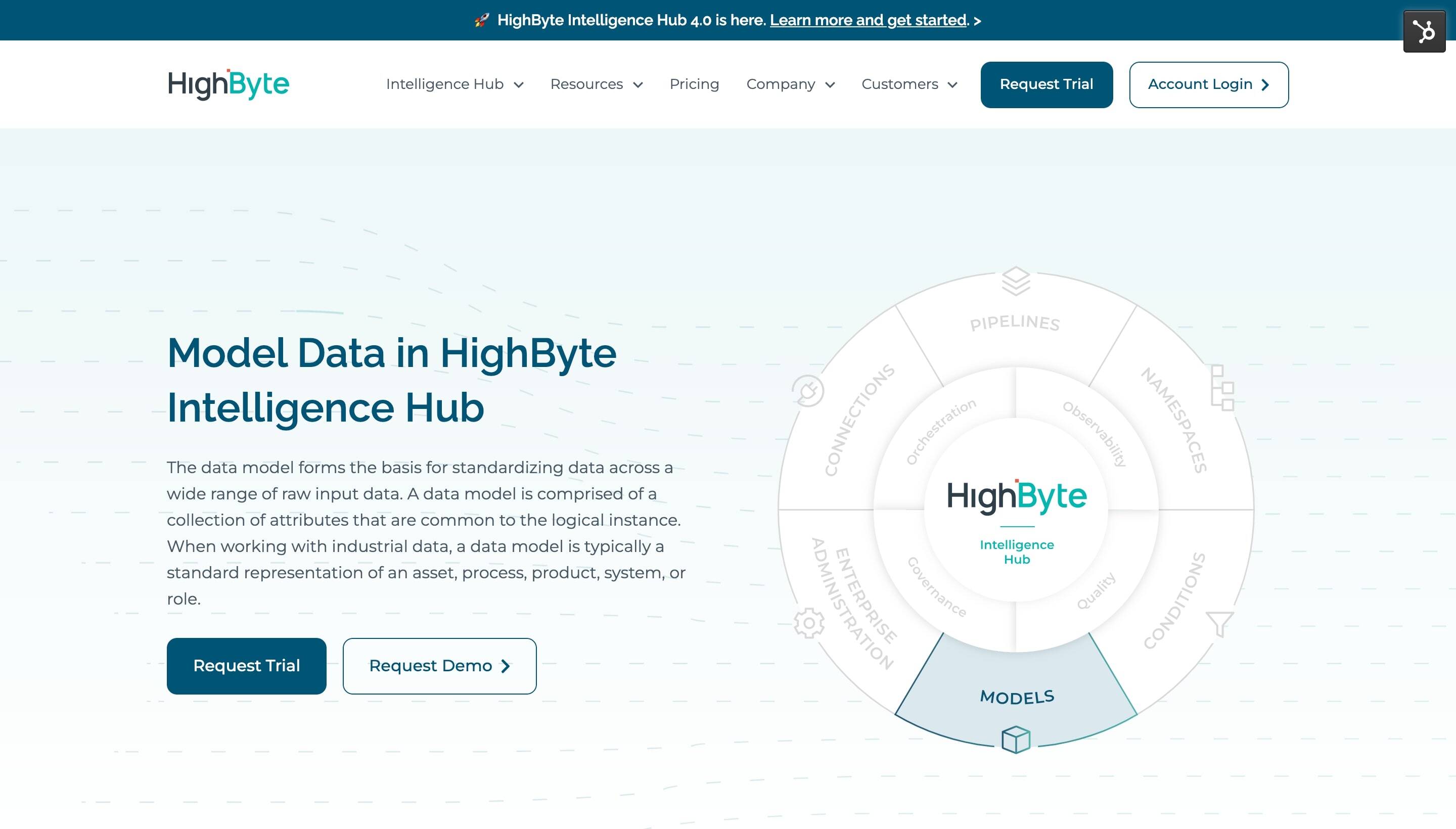Click the arrow after announcement link

coord(977,21)
